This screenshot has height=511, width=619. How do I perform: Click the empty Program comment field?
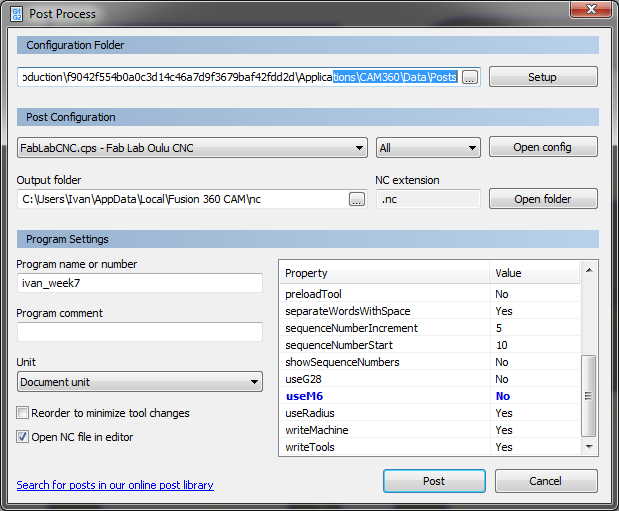pyautogui.click(x=140, y=332)
